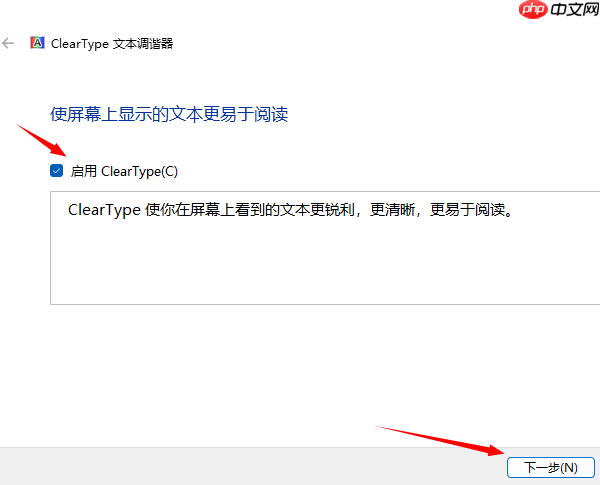Screen dimensions: 600x485
Task: Click the ClearType description text in the box
Action: click(290, 210)
